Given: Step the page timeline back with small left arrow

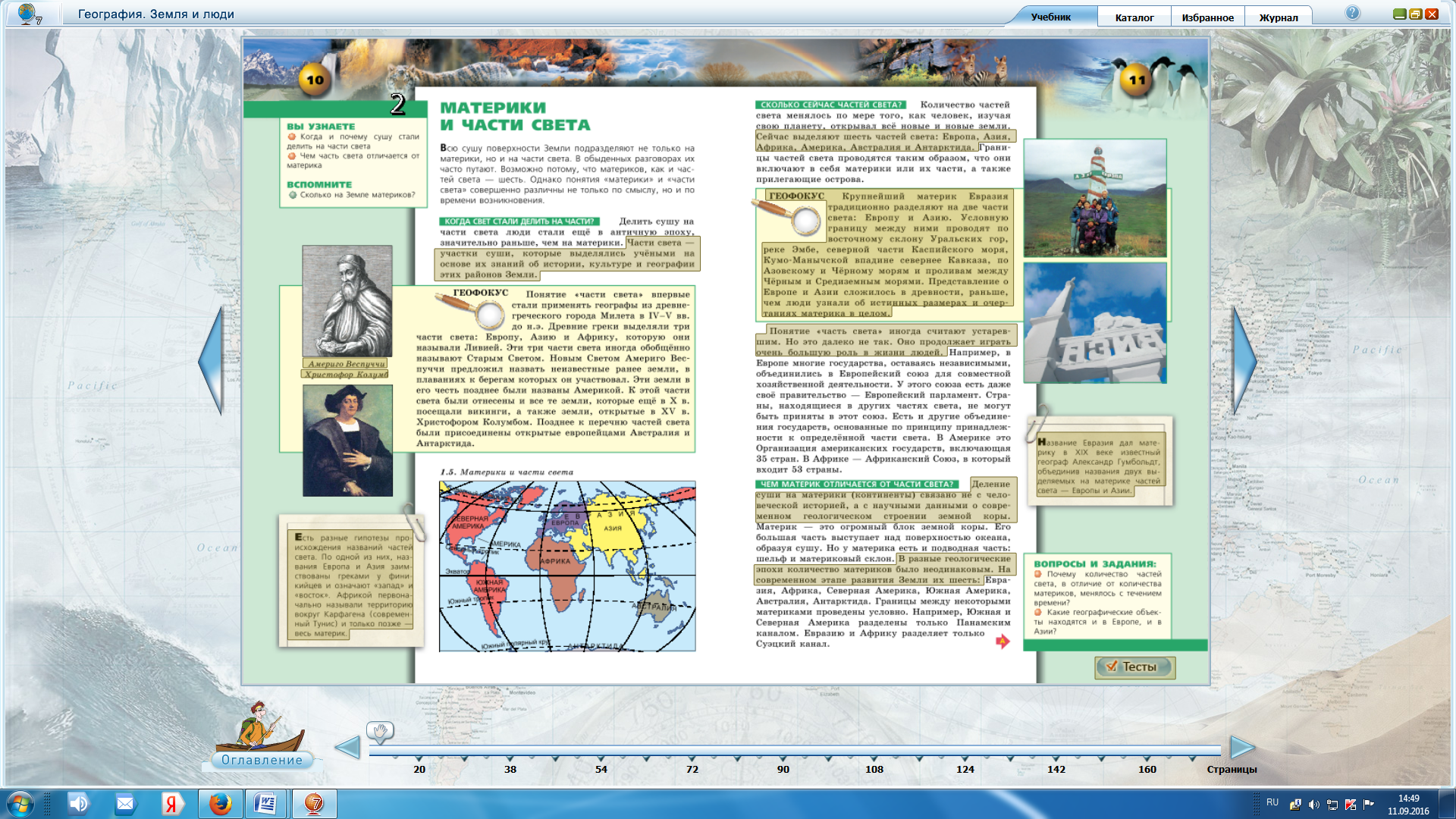Looking at the screenshot, I should (x=347, y=747).
